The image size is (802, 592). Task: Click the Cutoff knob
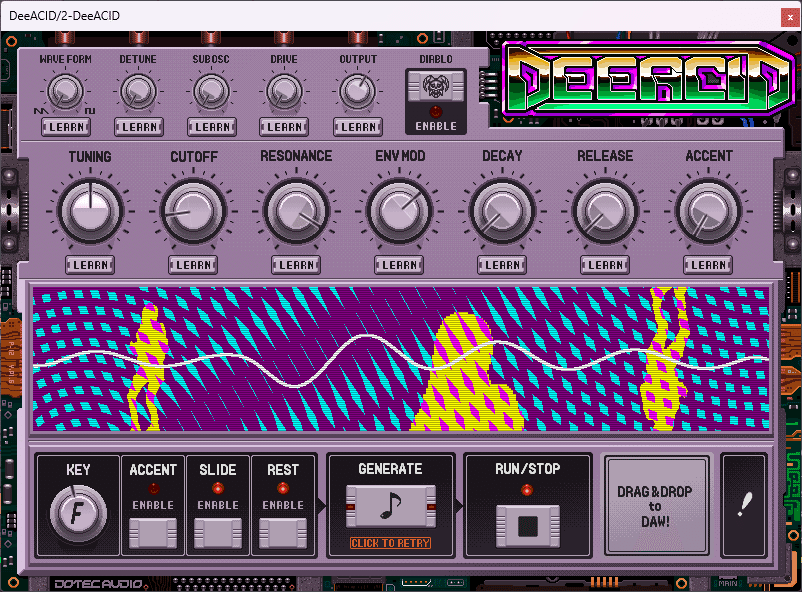[193, 210]
